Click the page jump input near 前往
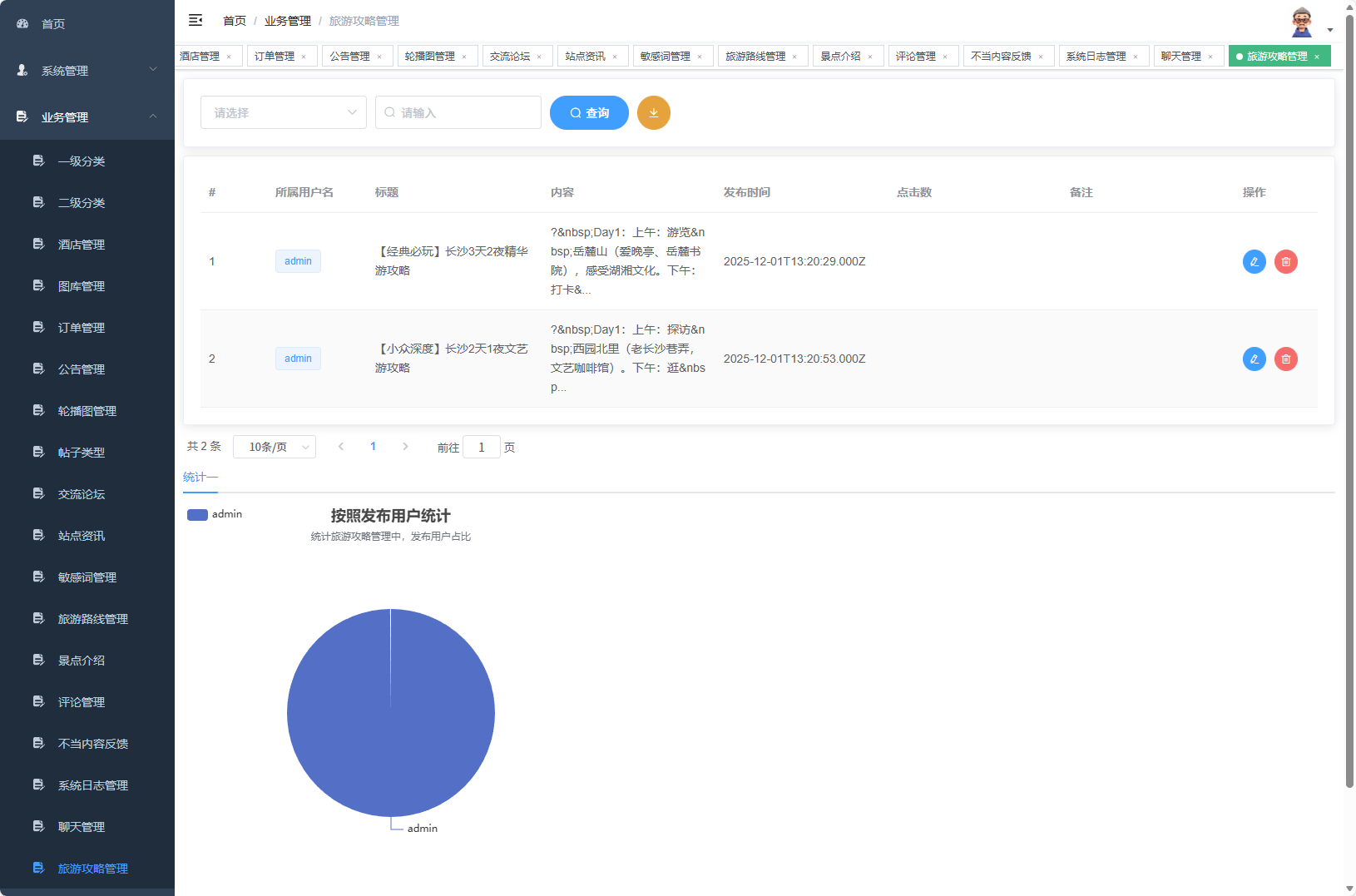 tap(482, 447)
